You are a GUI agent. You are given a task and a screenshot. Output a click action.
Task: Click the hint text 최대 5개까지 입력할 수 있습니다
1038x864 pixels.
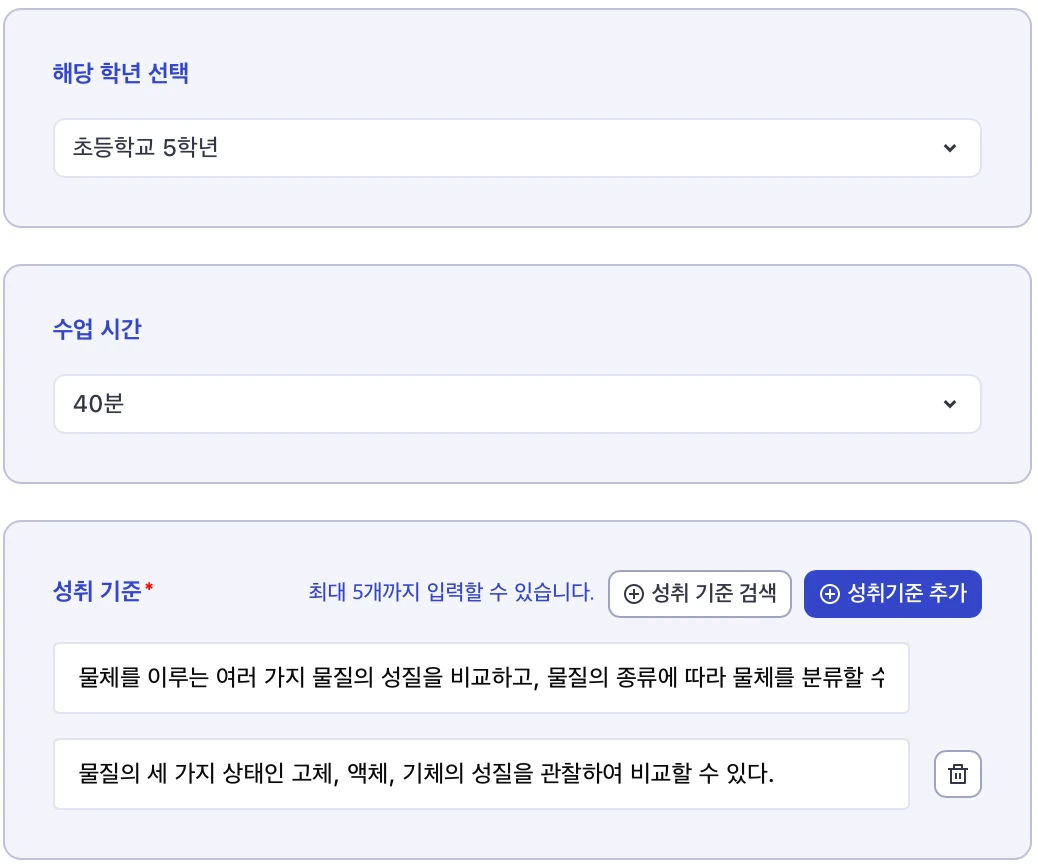tap(451, 591)
